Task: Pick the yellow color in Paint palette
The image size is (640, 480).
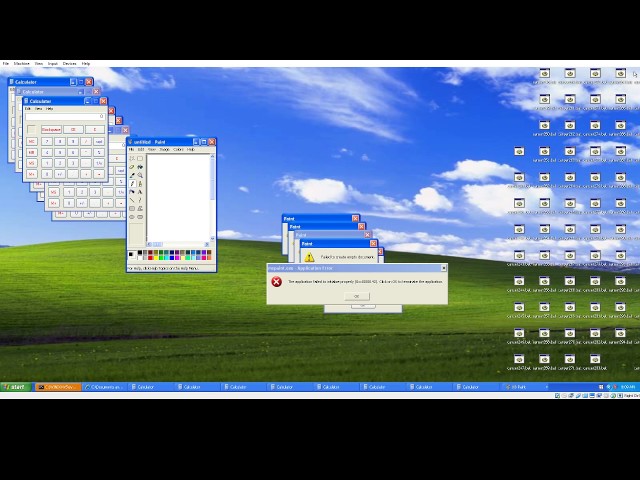Action: point(156,258)
